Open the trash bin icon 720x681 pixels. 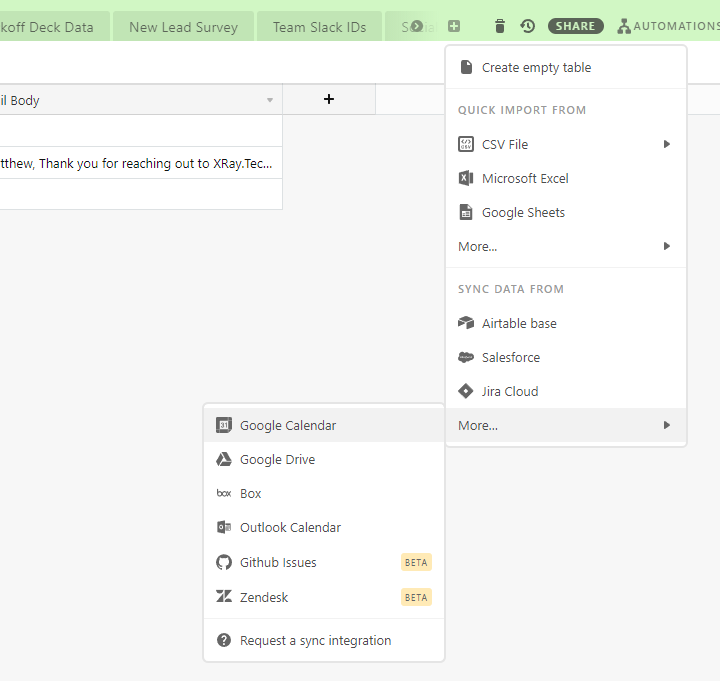(x=500, y=26)
